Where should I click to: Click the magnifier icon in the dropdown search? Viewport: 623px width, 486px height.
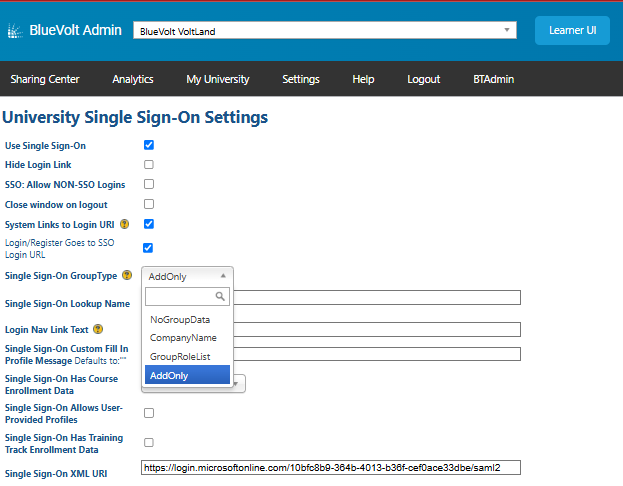coord(220,296)
